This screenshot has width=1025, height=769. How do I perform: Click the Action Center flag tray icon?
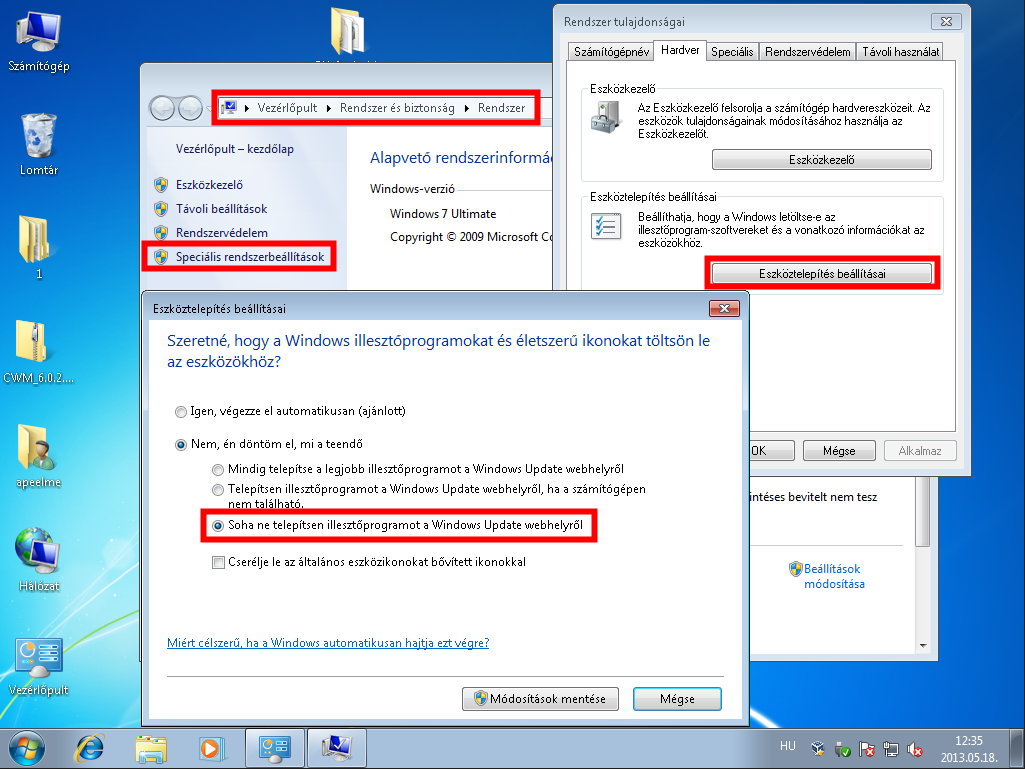(x=867, y=749)
